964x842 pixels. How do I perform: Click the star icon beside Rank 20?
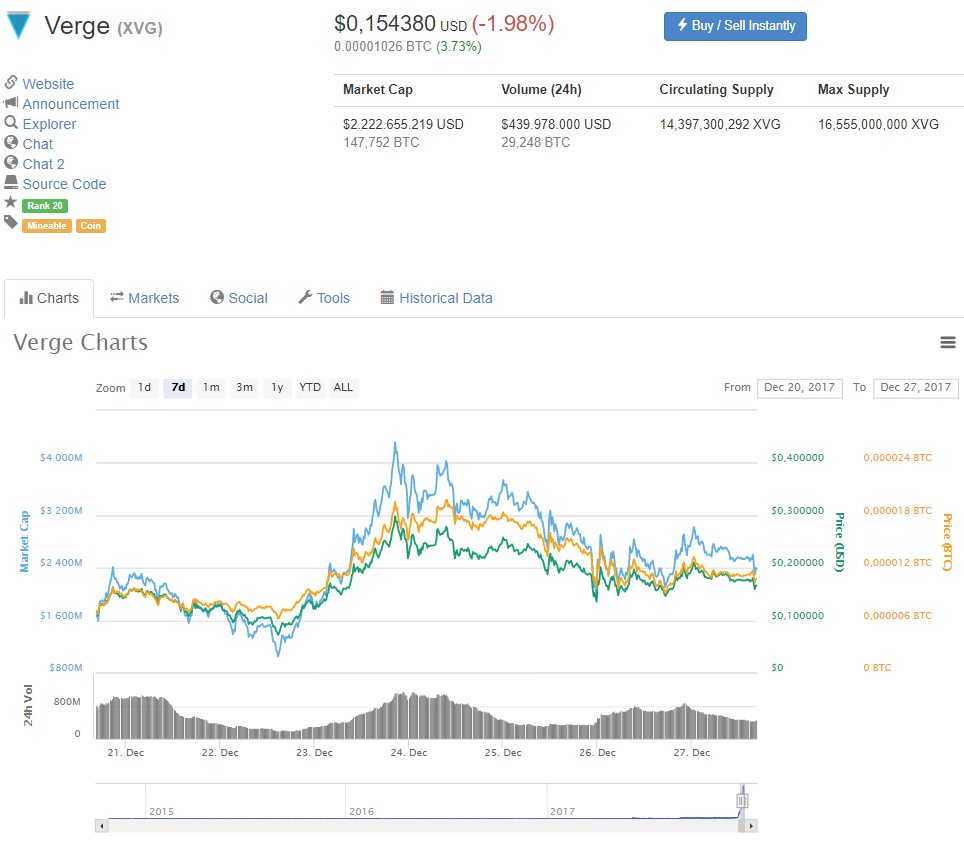[x=10, y=202]
